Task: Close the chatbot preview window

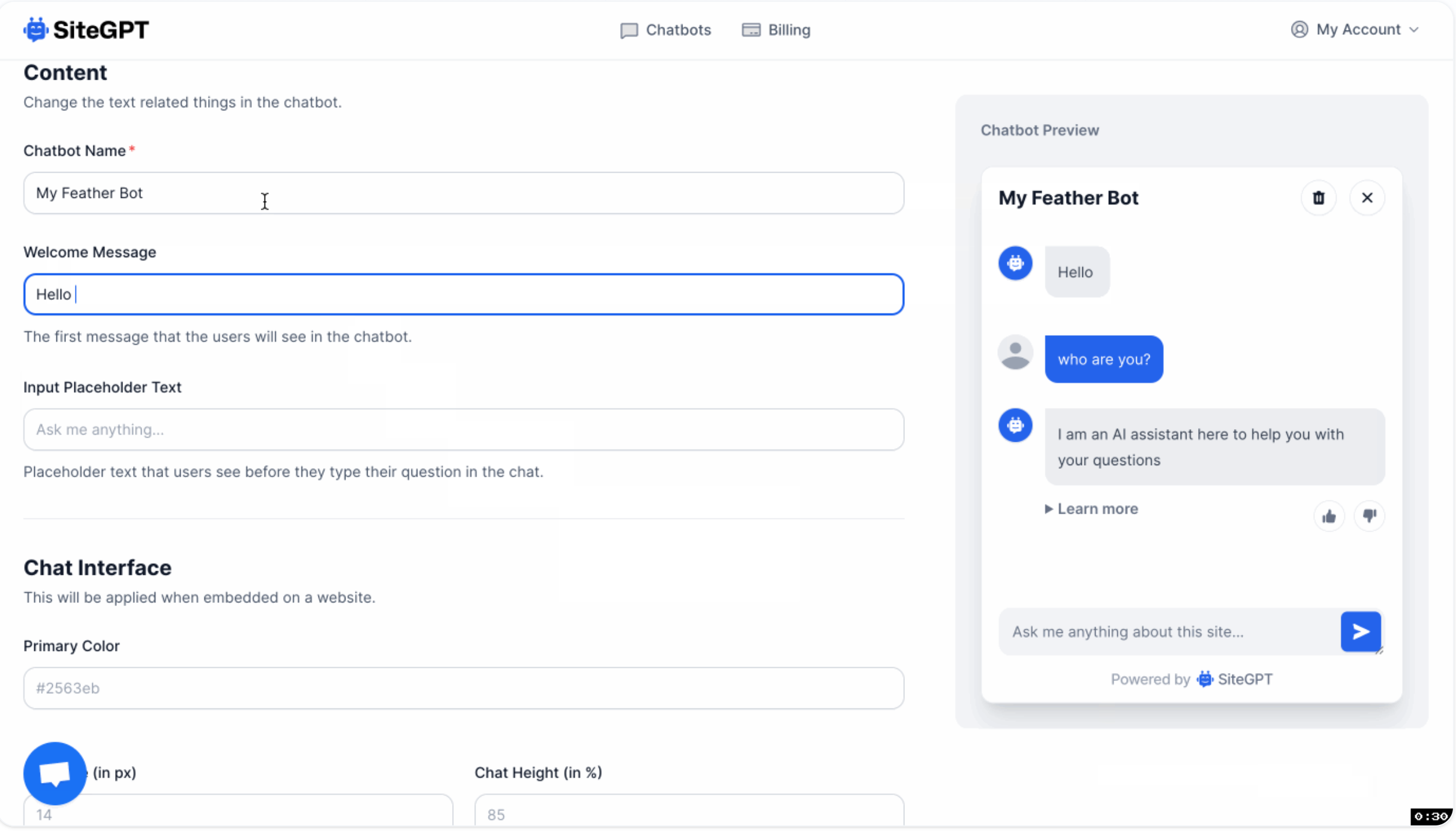Action: pos(1367,198)
